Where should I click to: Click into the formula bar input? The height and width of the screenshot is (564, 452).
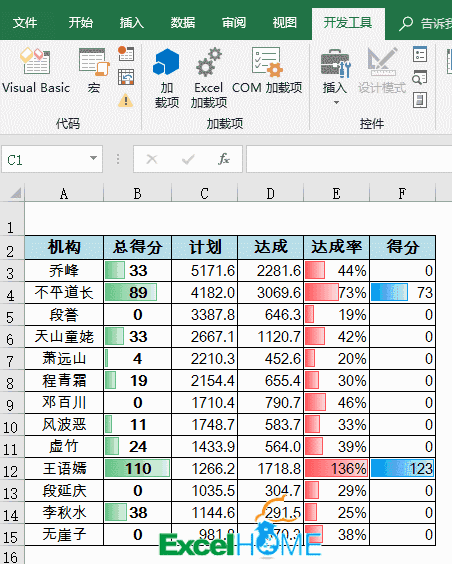point(349,159)
